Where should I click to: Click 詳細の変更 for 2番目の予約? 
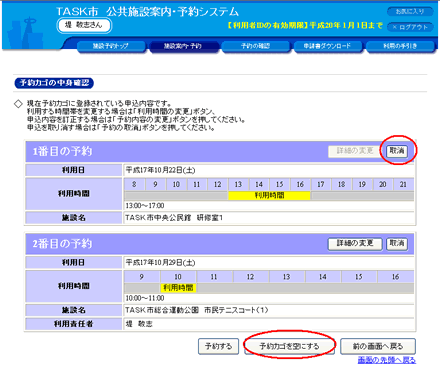coord(355,244)
